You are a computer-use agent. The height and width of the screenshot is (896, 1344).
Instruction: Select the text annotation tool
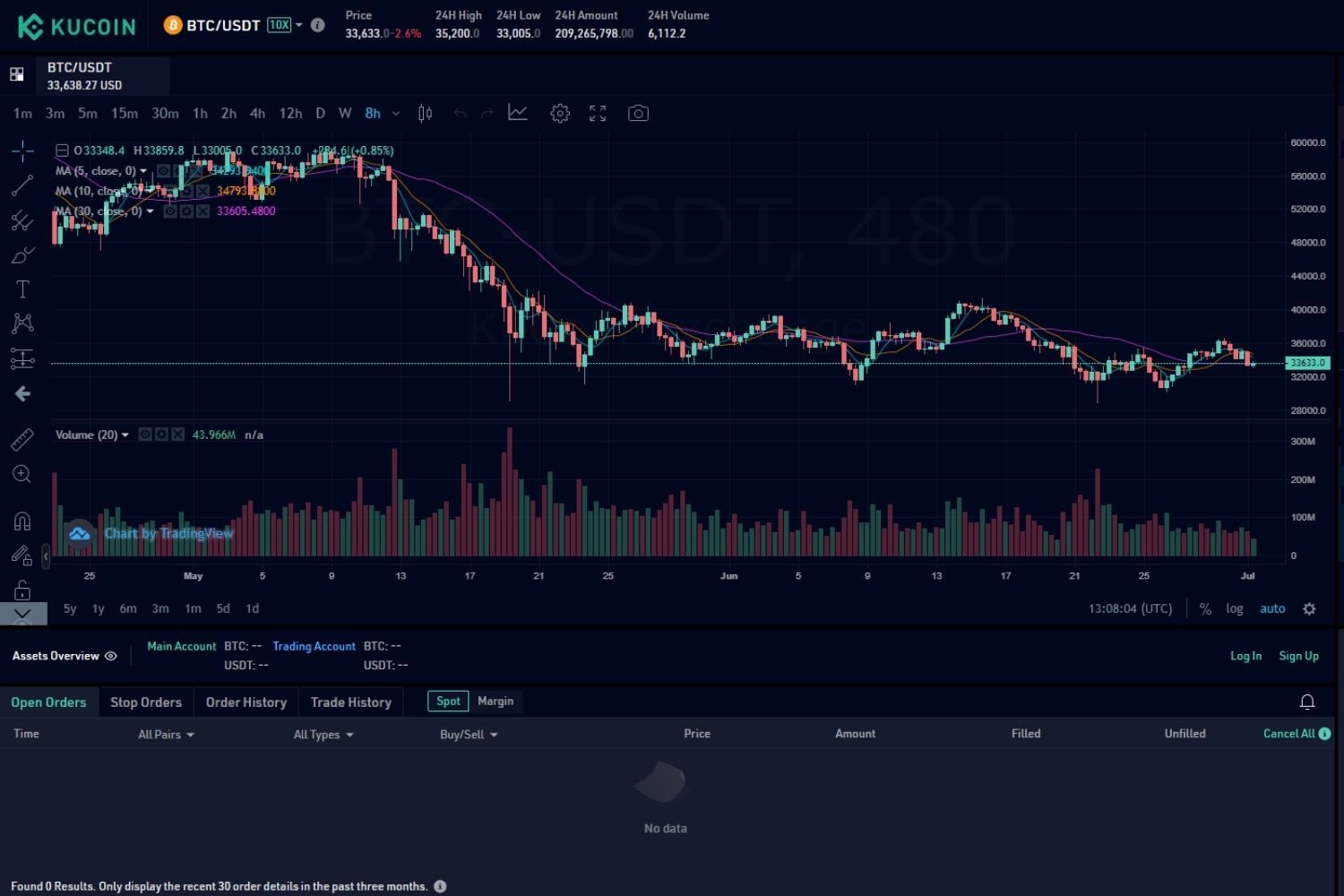22,289
